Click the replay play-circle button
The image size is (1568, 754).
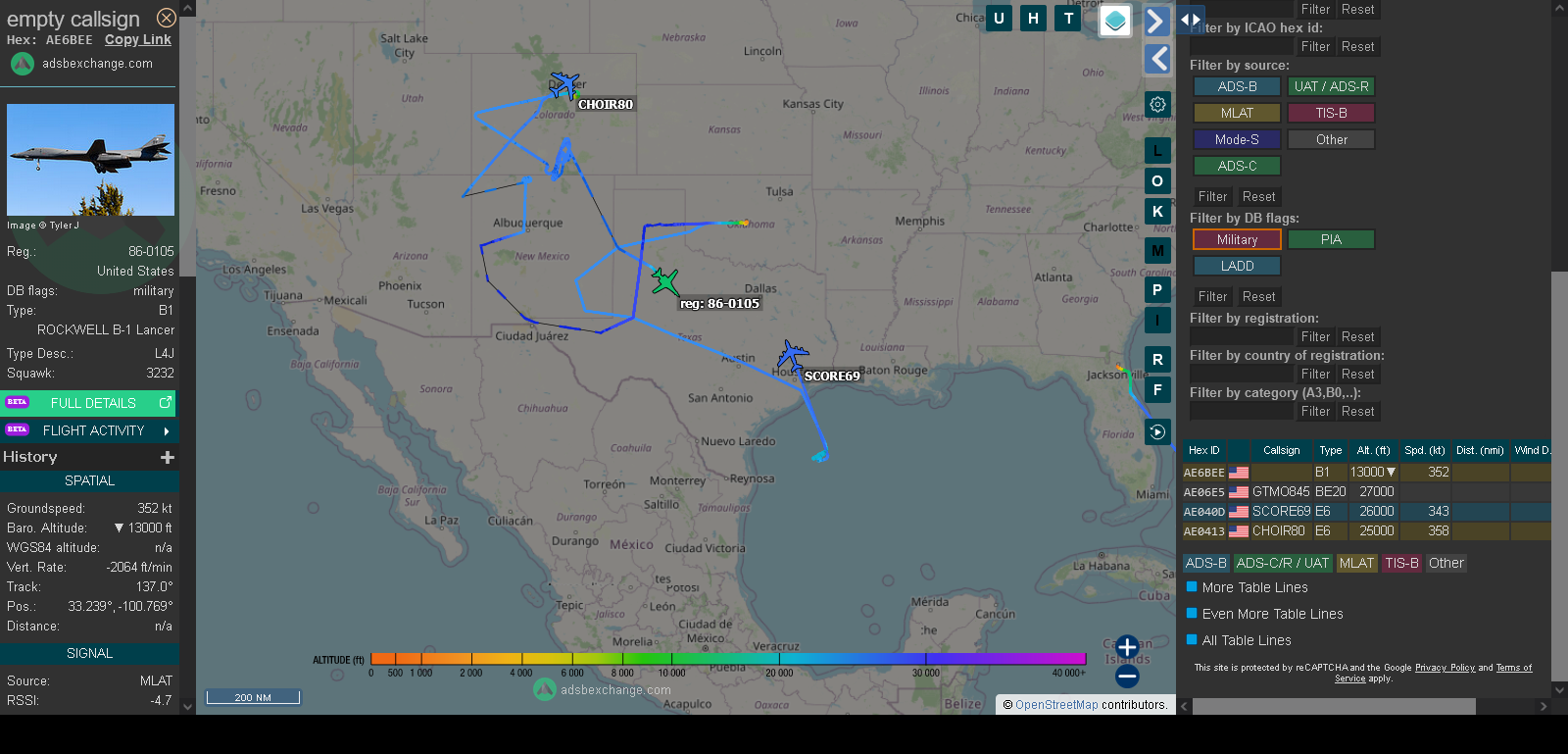[1157, 431]
